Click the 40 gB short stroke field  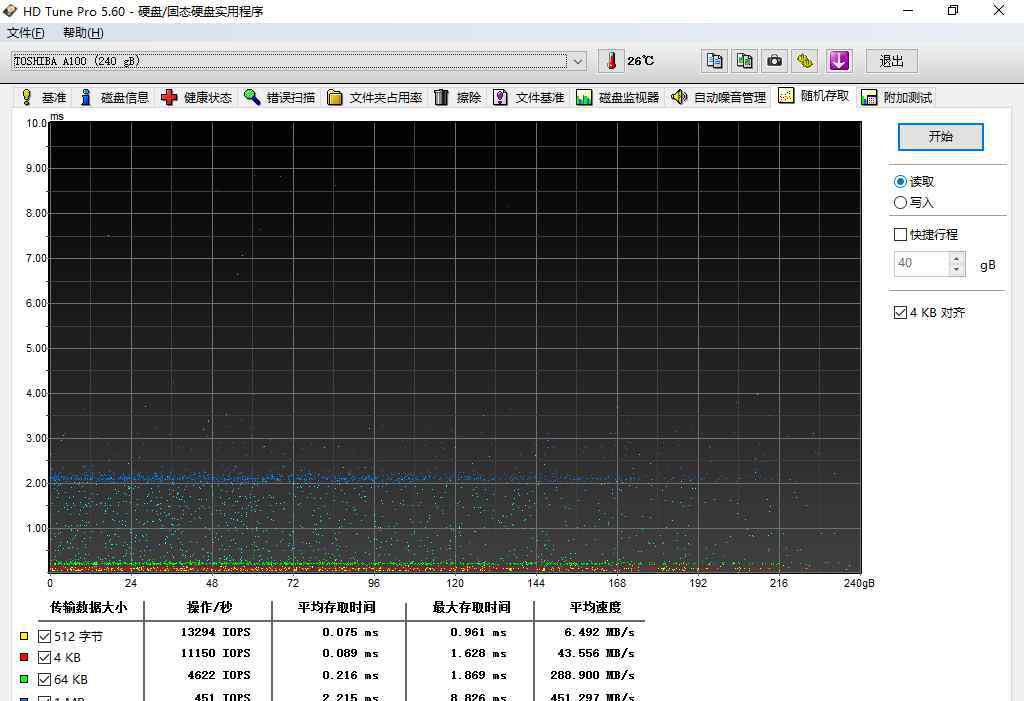(921, 263)
